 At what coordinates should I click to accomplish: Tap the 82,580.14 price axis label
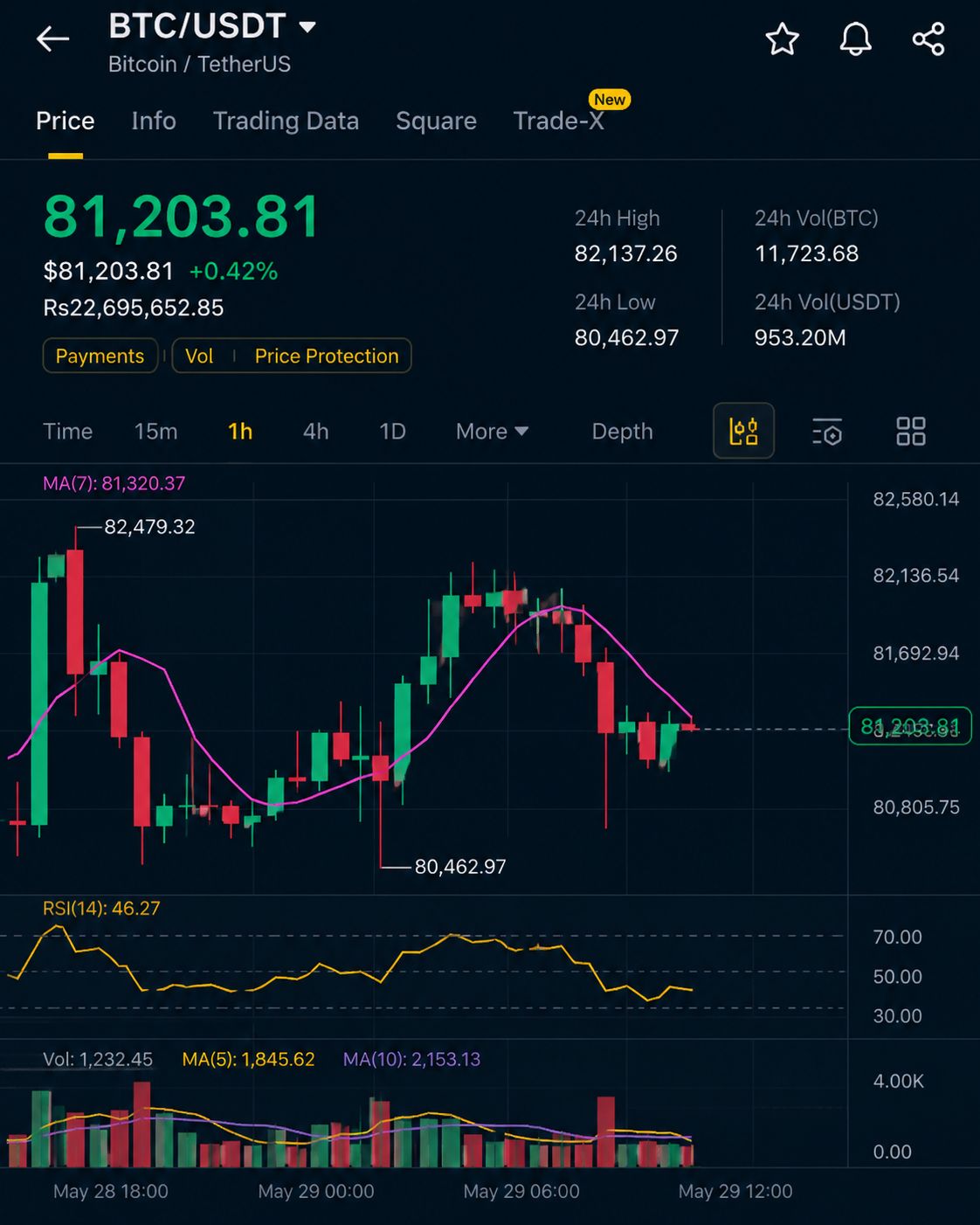pyautogui.click(x=916, y=499)
